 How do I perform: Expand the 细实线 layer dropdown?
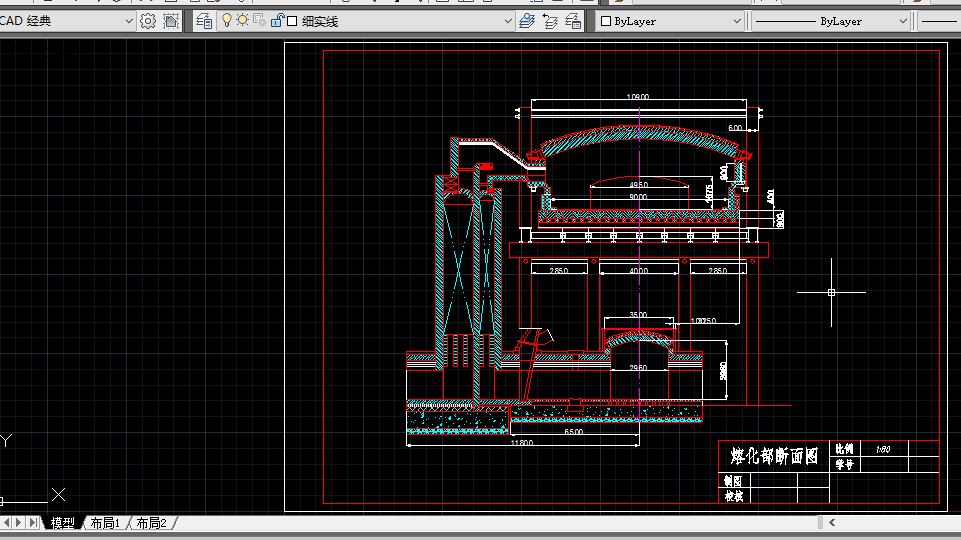[x=509, y=21]
